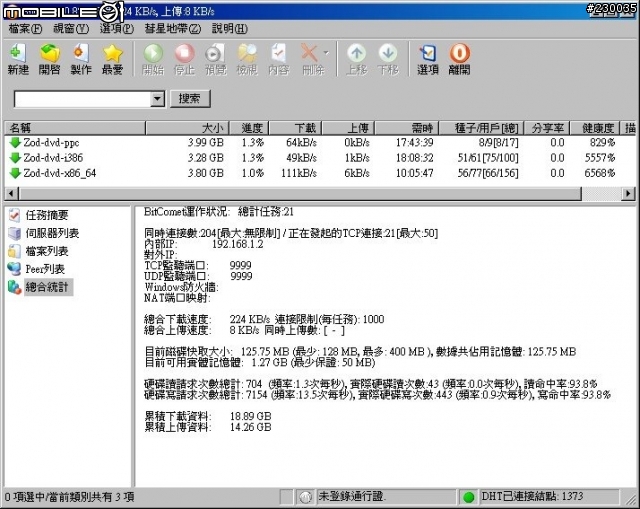Click the 未登錄通行證 status bar text
This screenshot has width=640, height=509.
pos(352,497)
